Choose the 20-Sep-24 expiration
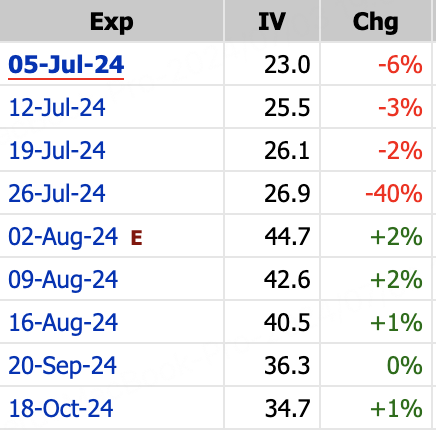The height and width of the screenshot is (430, 436). click(x=62, y=366)
